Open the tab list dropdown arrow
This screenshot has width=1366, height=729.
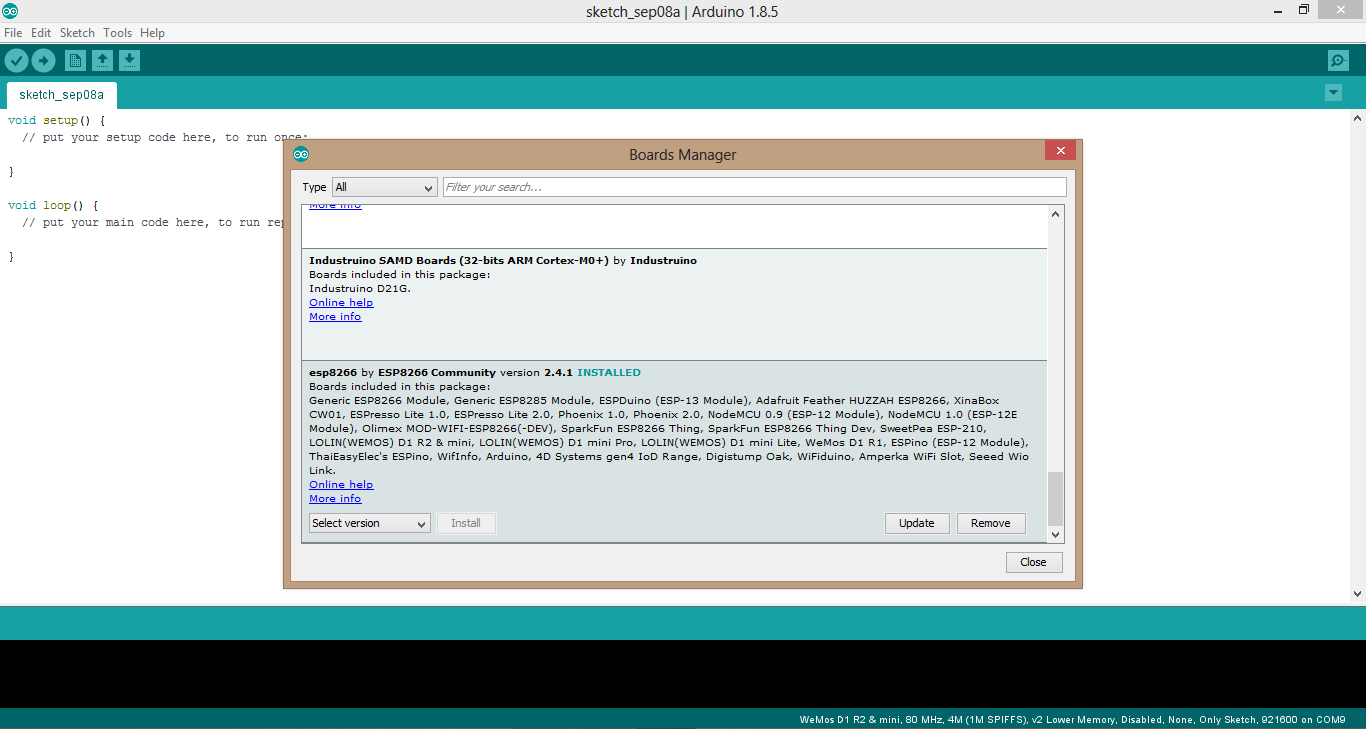point(1333,92)
